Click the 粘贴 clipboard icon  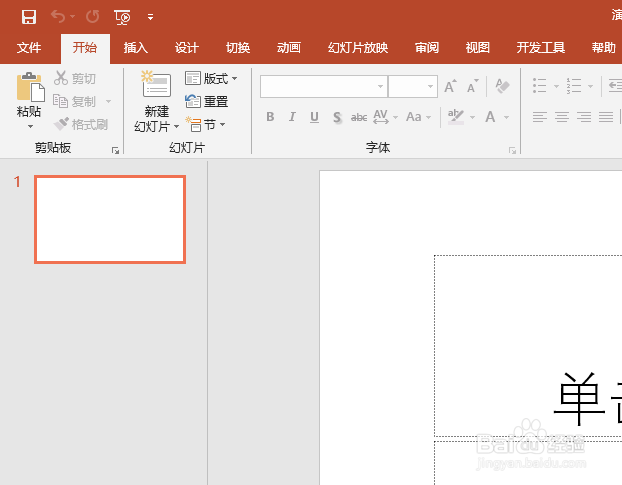tap(30, 86)
